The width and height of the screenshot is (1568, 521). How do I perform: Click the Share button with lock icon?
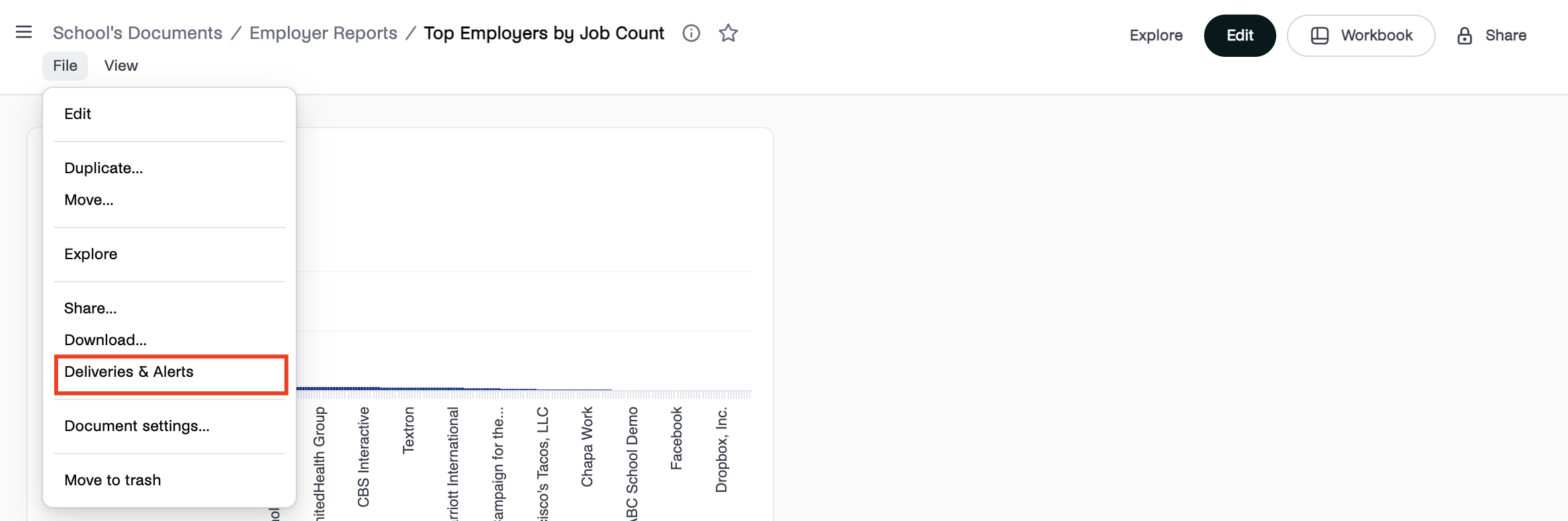pos(1492,36)
